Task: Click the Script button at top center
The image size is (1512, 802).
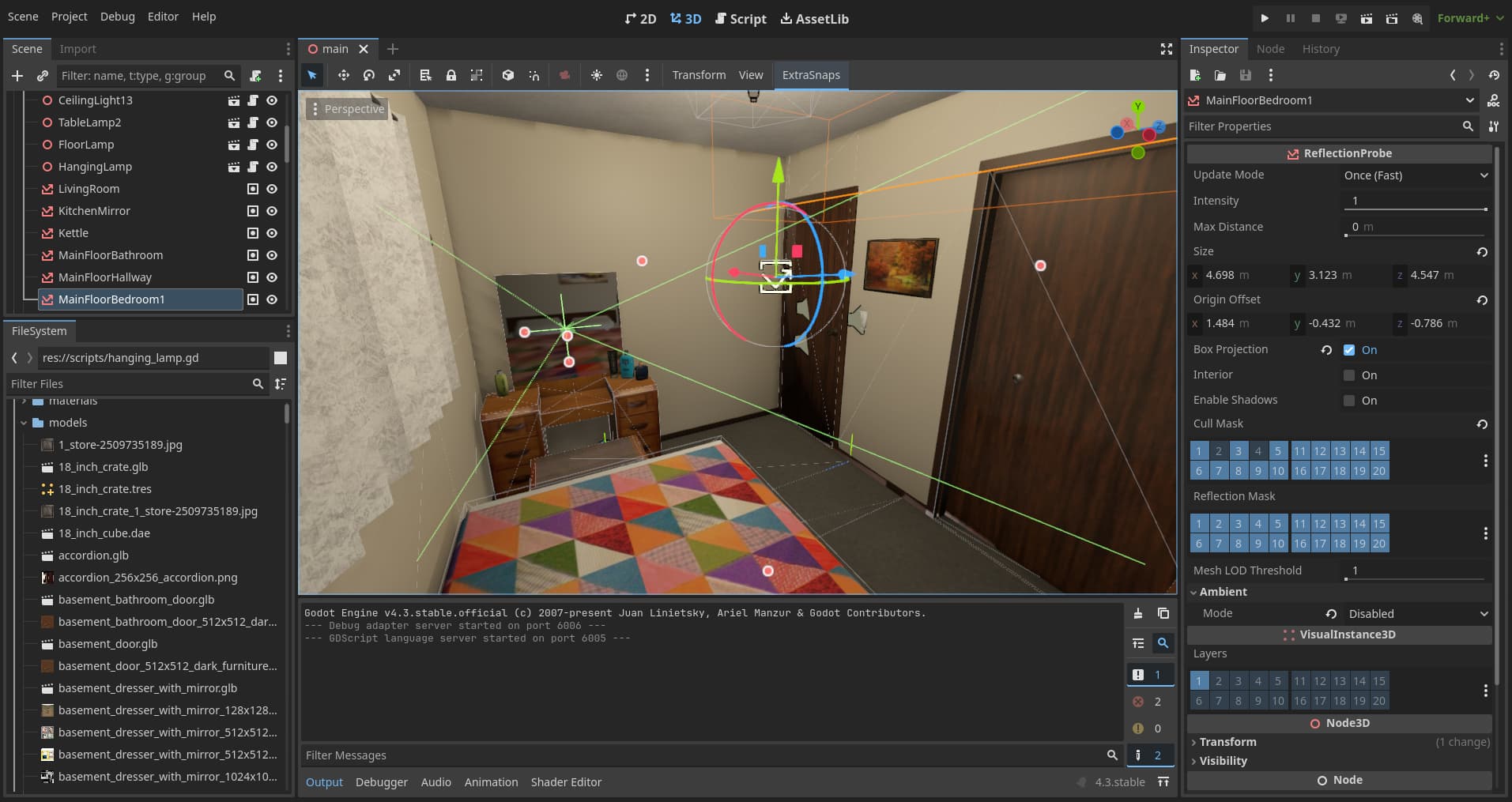Action: tap(741, 18)
